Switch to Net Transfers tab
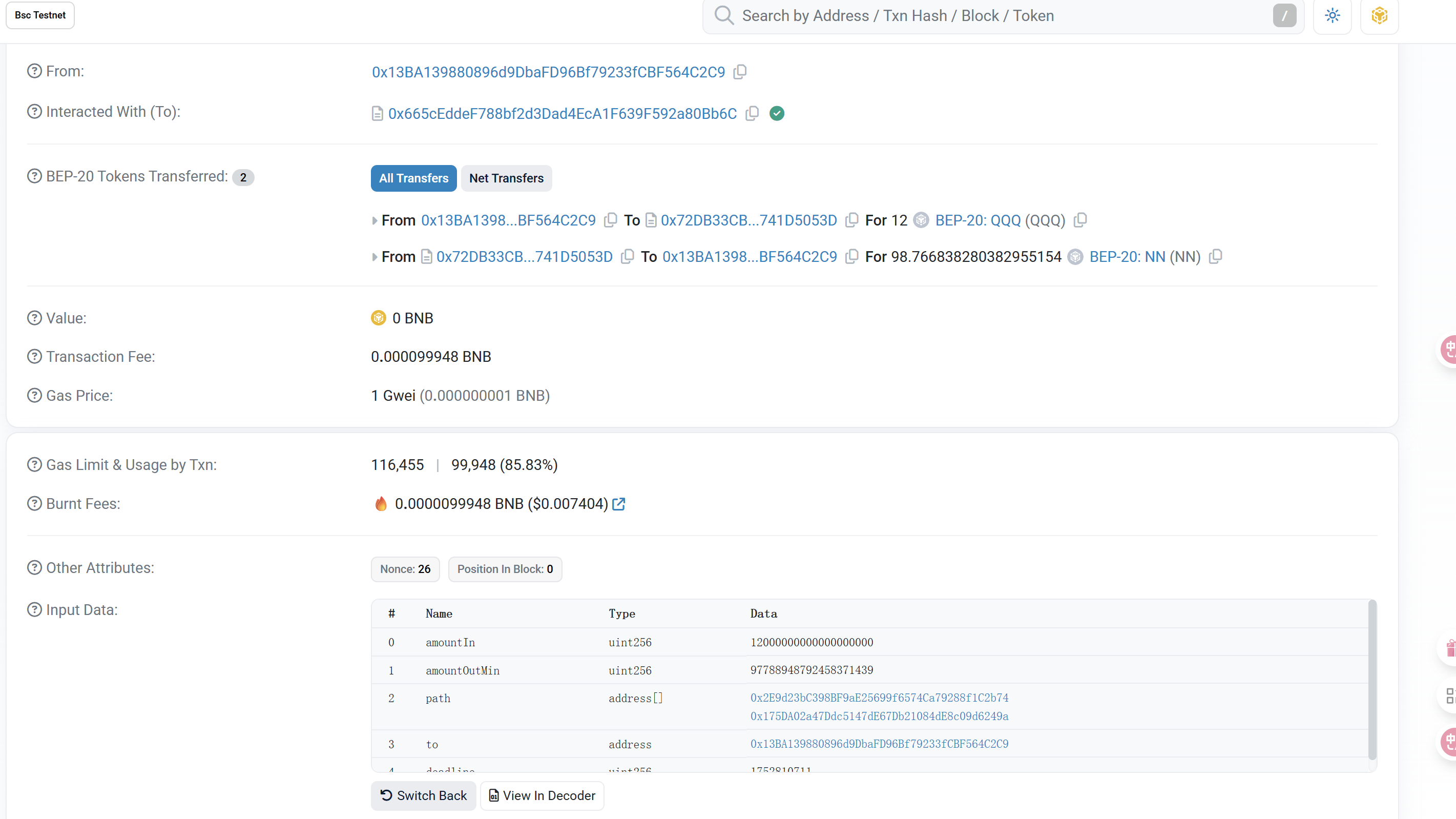This screenshot has width=1456, height=819. (506, 178)
